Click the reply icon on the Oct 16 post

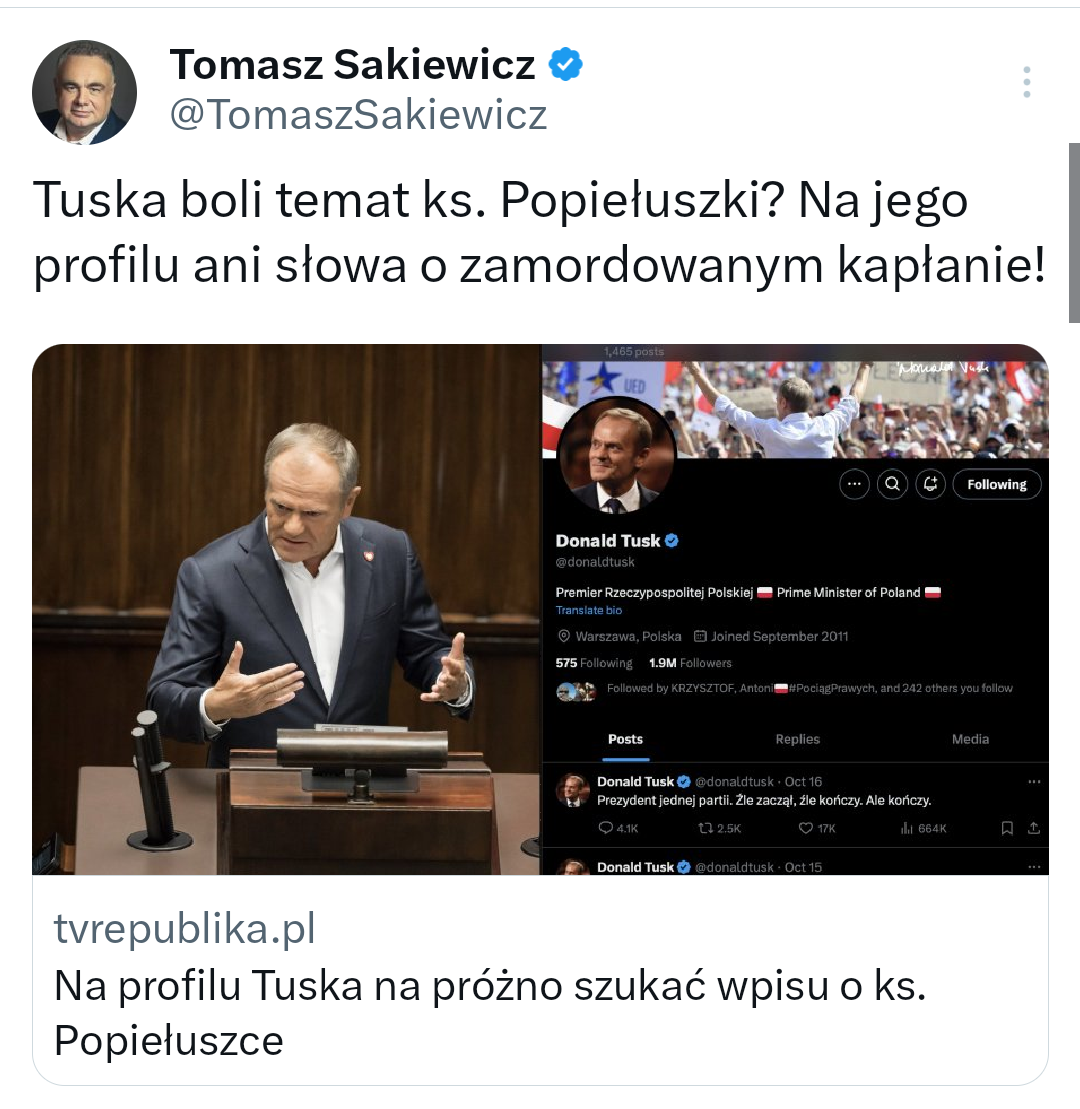click(x=605, y=828)
